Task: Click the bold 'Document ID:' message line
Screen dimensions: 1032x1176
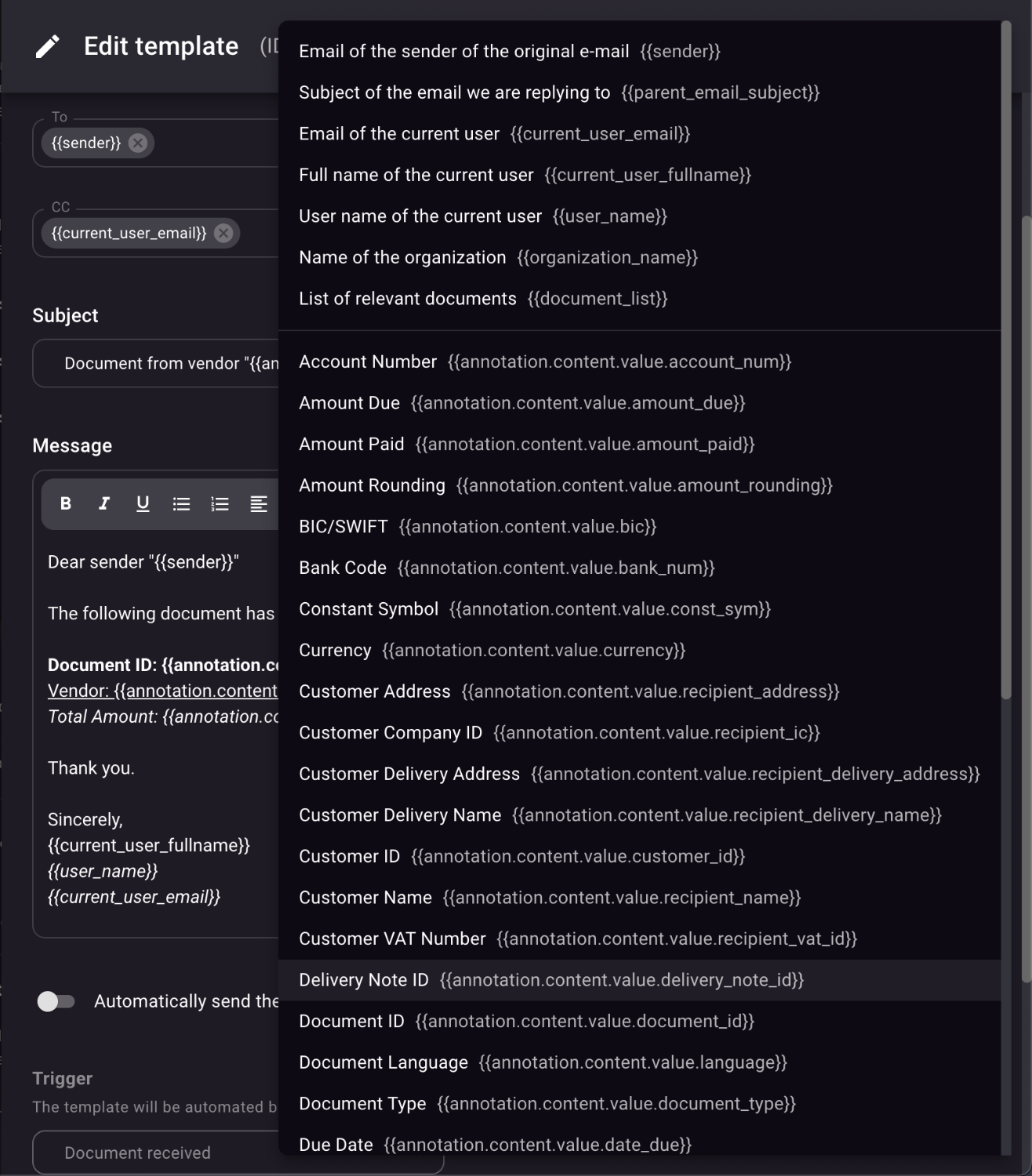Action: tap(163, 665)
